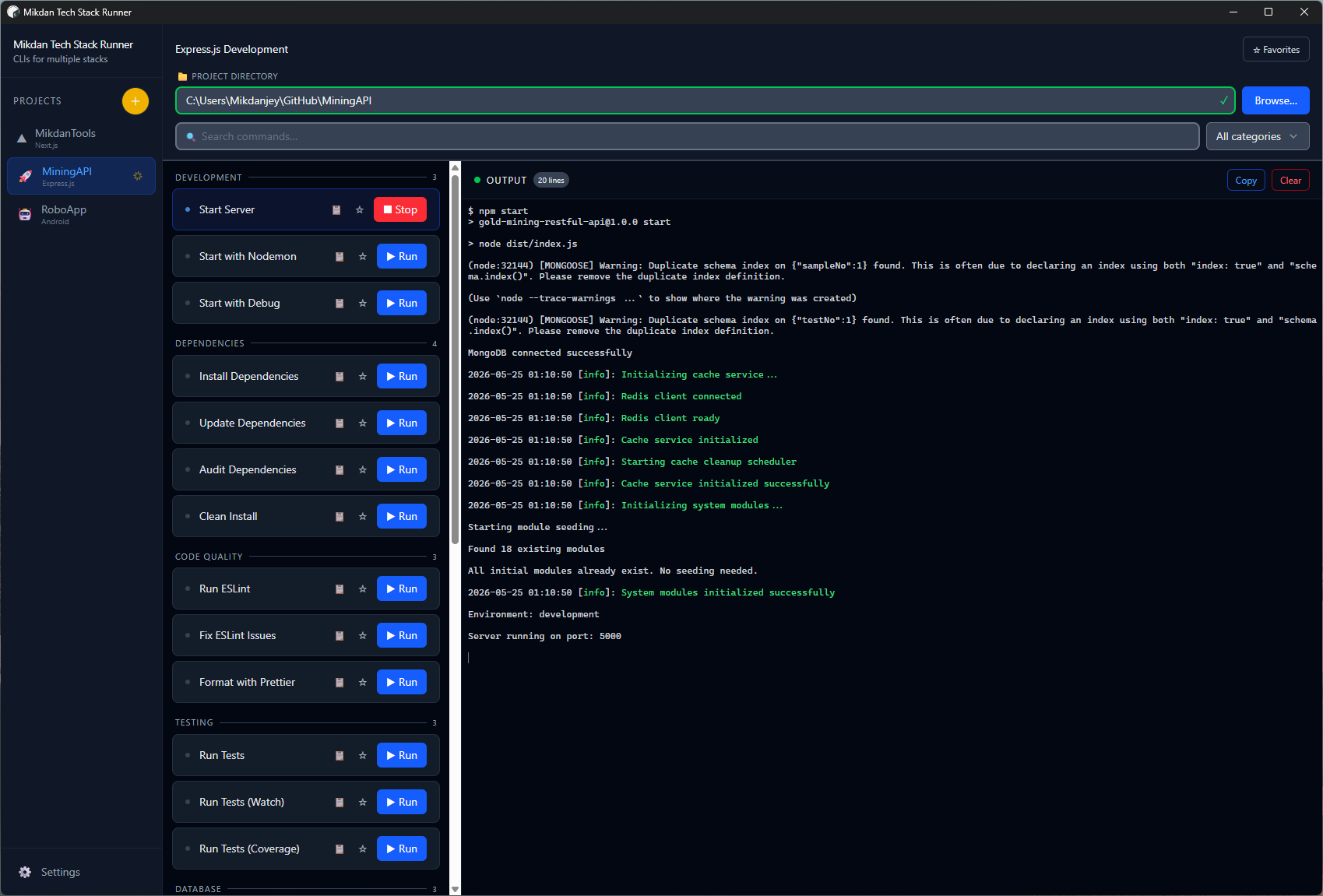This screenshot has width=1323, height=896.
Task: Click the scrollbar down arrow
Action: tap(456, 890)
